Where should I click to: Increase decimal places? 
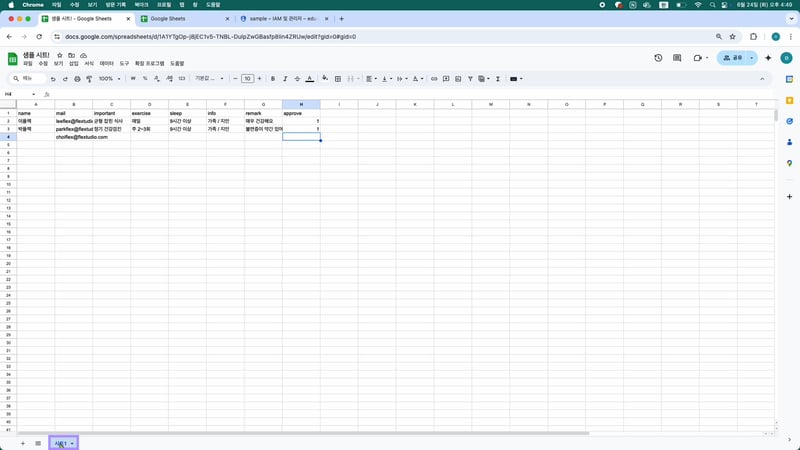coord(169,79)
